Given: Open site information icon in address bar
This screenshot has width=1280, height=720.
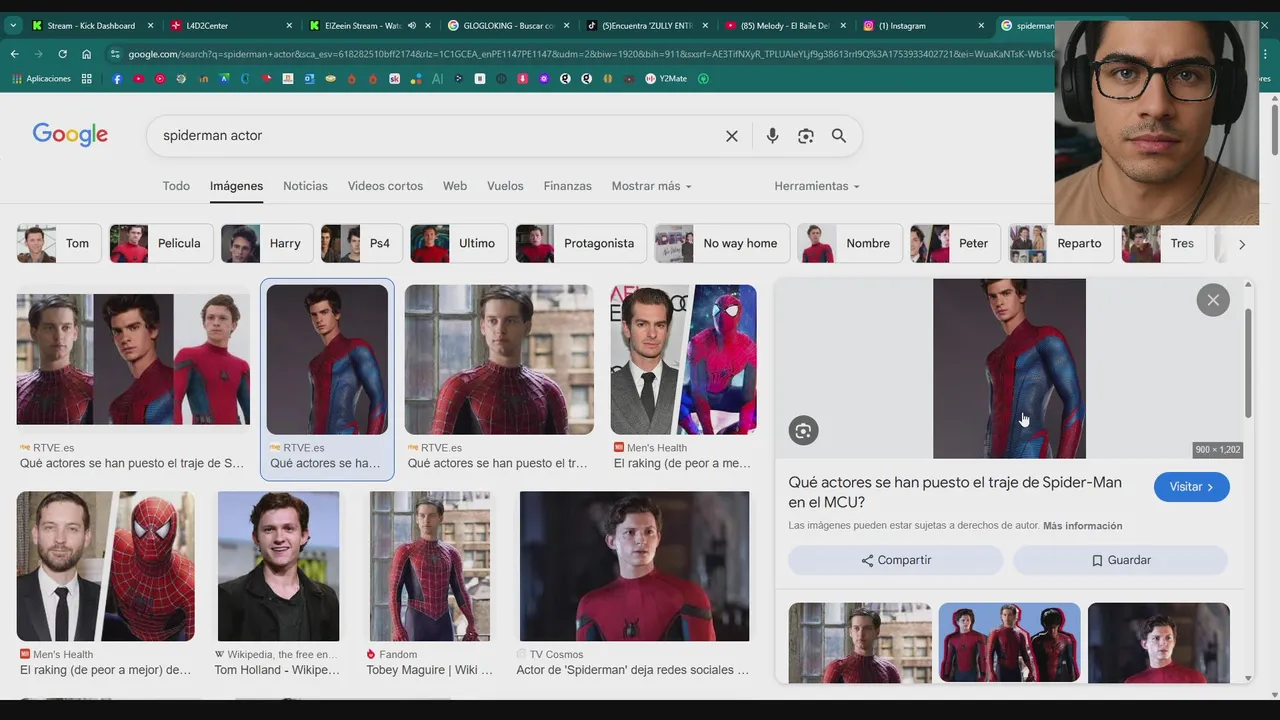Looking at the screenshot, I should point(115,54).
